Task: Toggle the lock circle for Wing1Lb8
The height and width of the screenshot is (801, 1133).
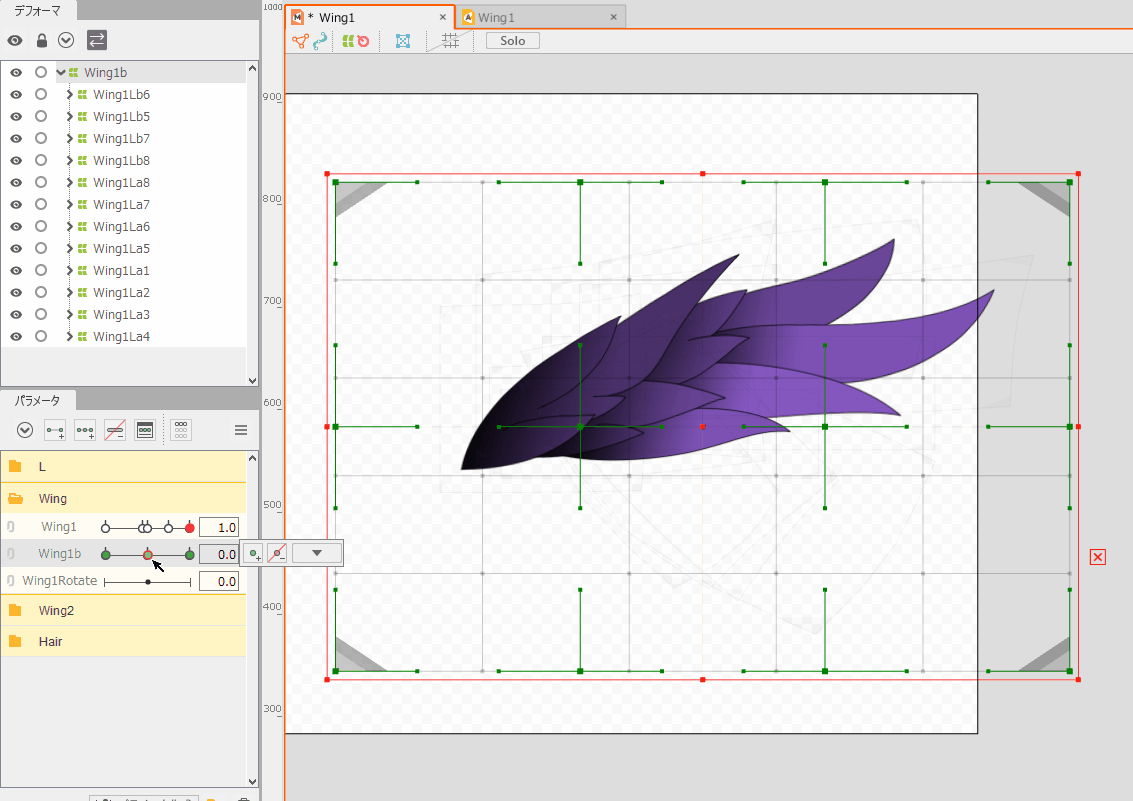Action: 41,160
